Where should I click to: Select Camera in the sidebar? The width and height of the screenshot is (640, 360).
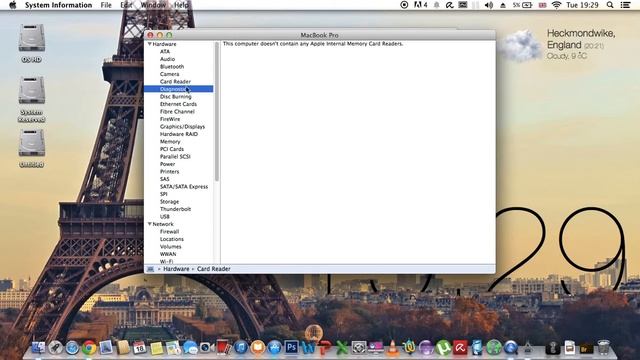(169, 74)
